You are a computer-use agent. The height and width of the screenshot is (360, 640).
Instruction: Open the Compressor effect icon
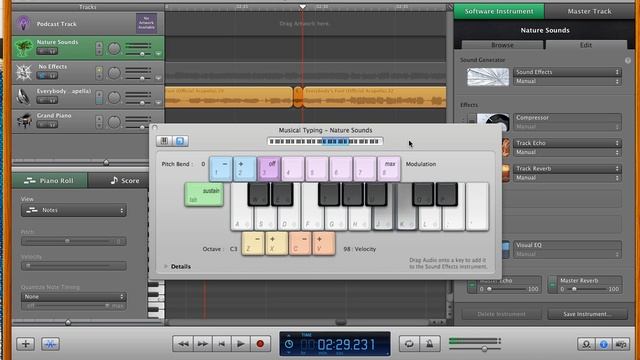click(493, 122)
